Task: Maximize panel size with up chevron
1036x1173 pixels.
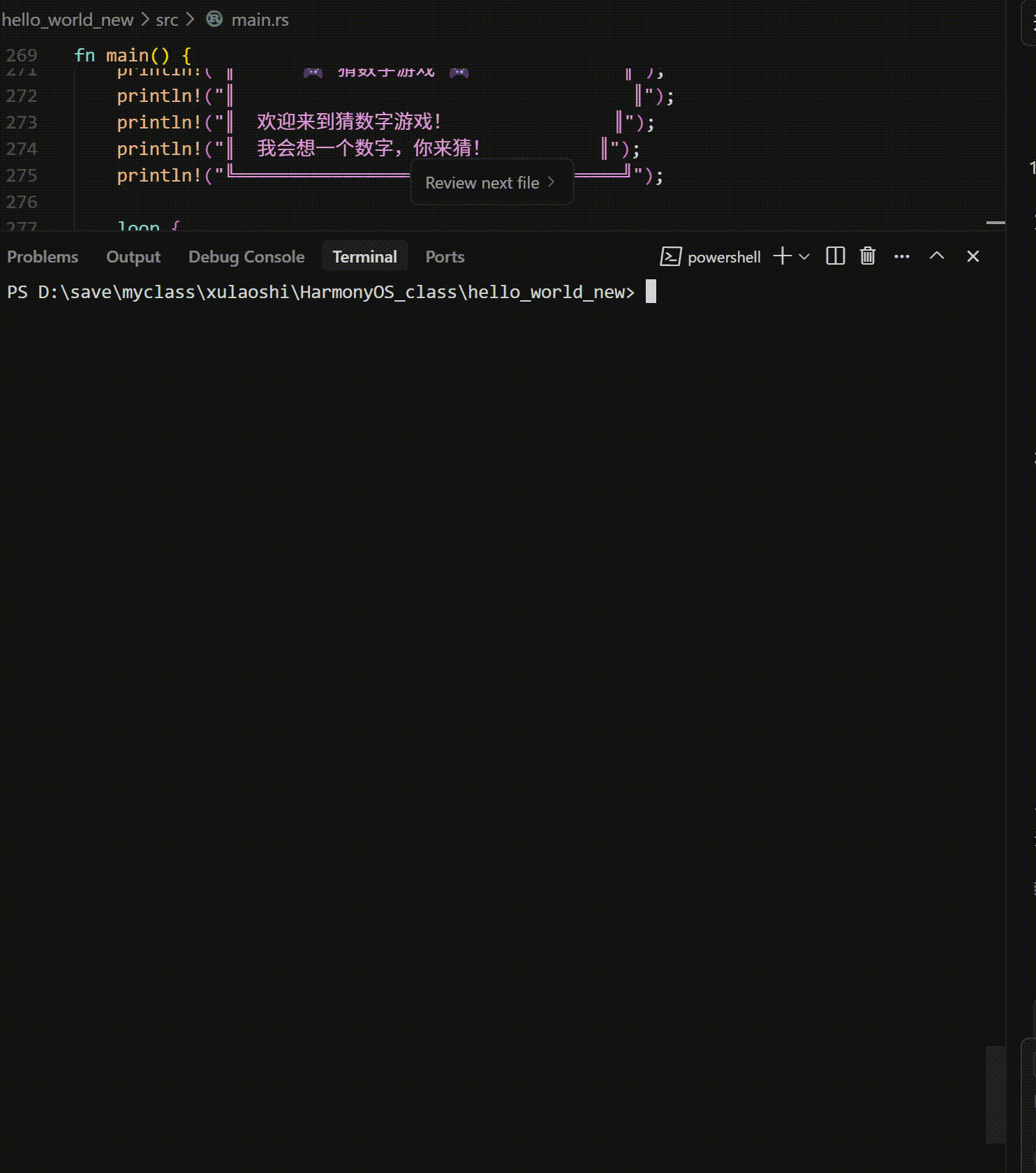Action: click(937, 256)
